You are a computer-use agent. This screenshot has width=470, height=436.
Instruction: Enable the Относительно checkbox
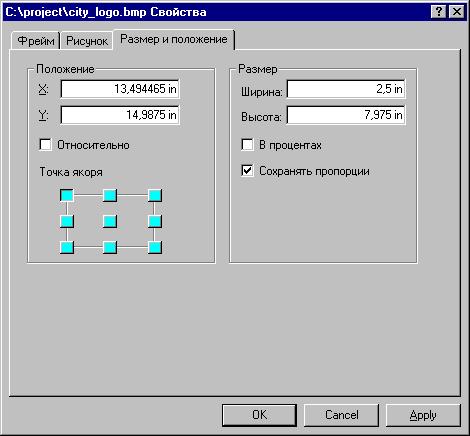click(45, 145)
